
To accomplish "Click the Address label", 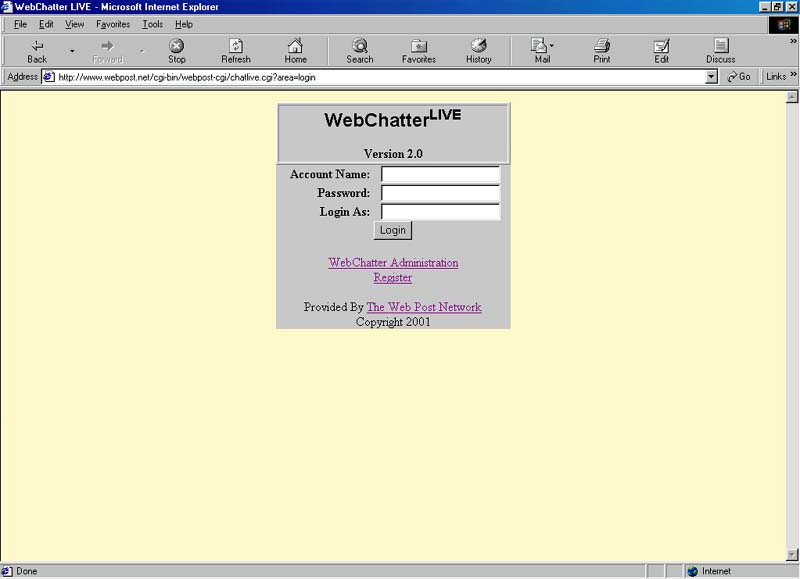I will click(x=22, y=77).
